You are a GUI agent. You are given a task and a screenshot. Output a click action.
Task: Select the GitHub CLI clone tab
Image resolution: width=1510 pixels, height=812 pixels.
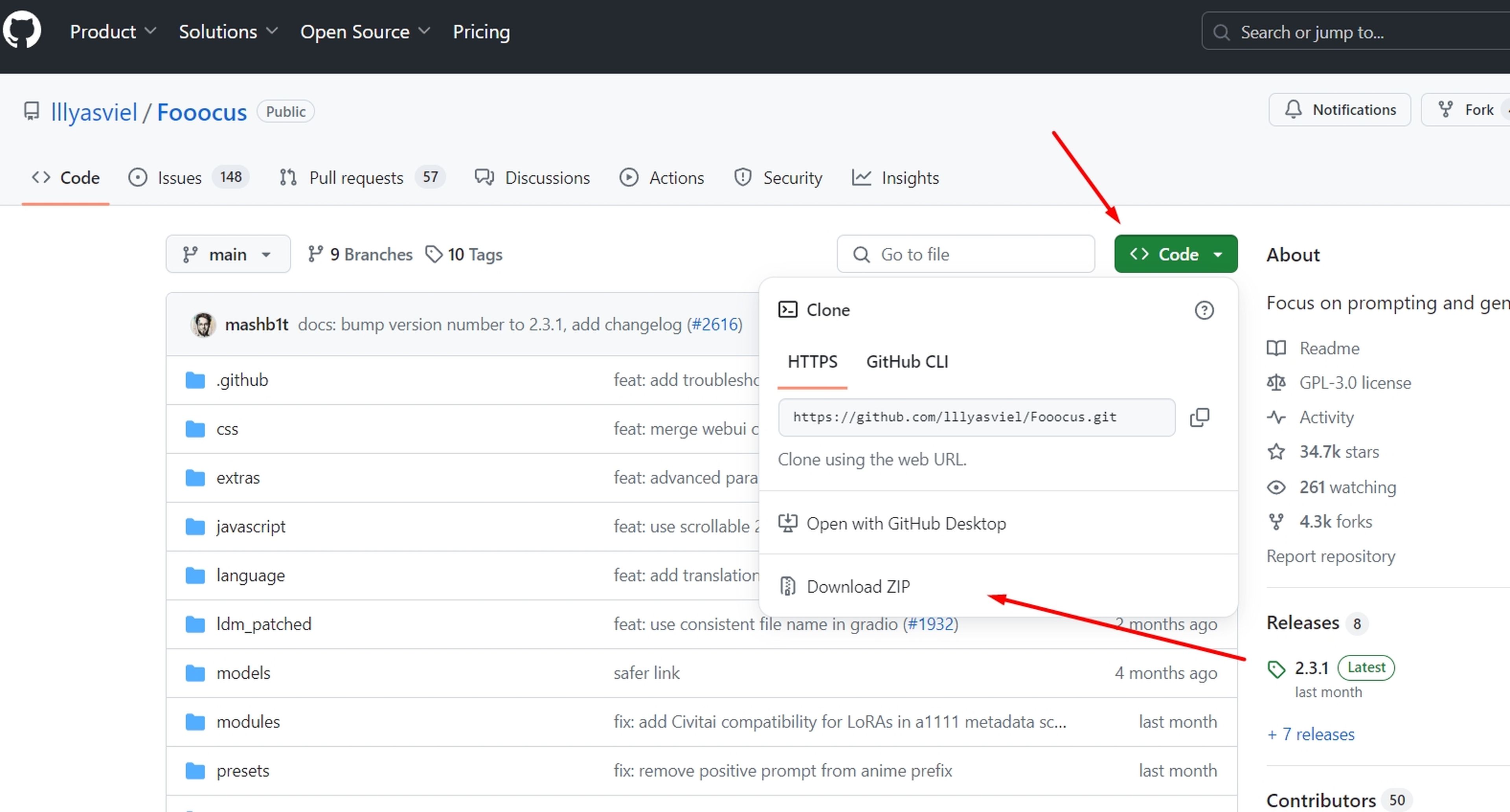(x=907, y=362)
